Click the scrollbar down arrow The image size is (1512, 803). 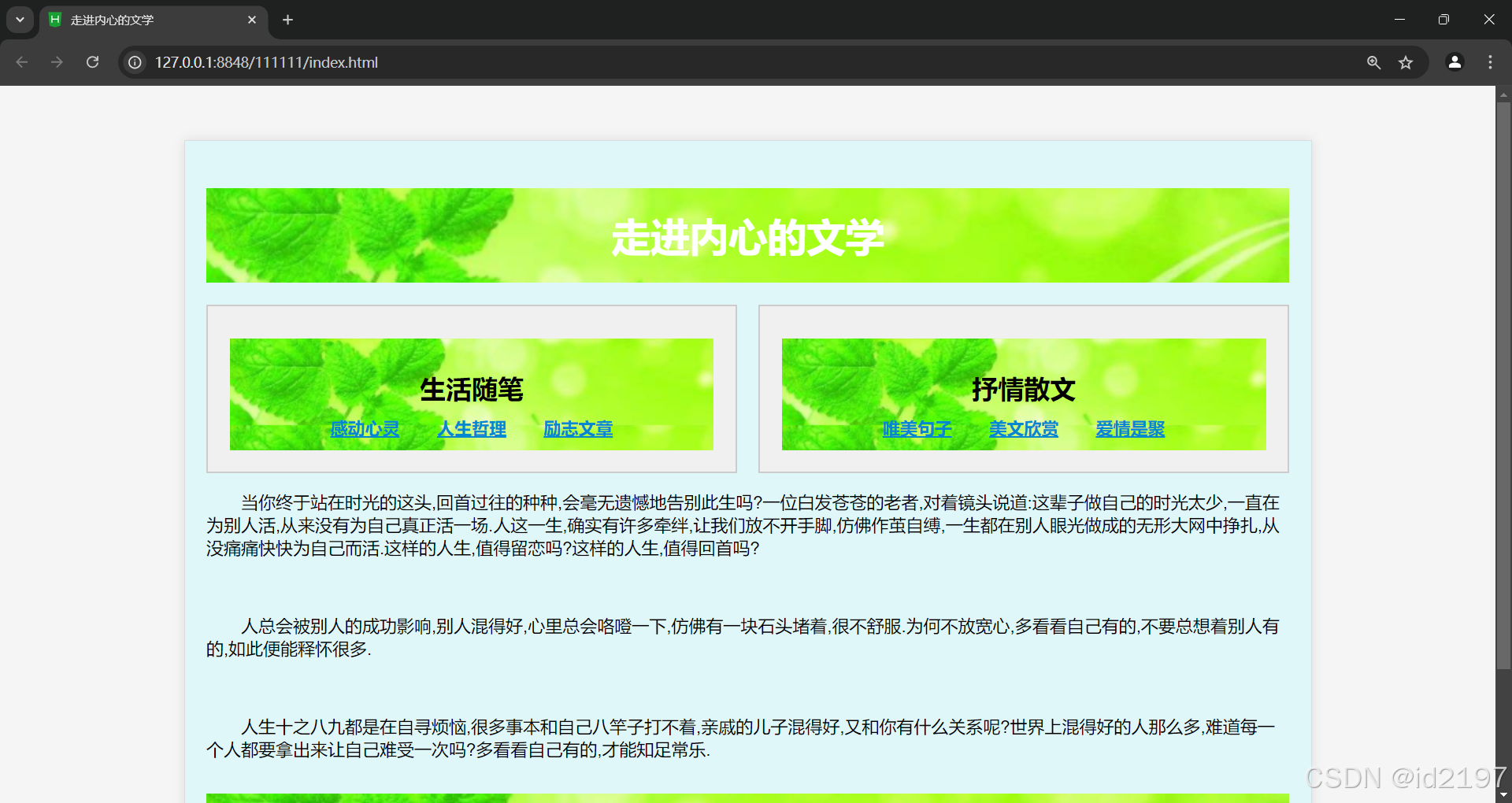[1503, 795]
